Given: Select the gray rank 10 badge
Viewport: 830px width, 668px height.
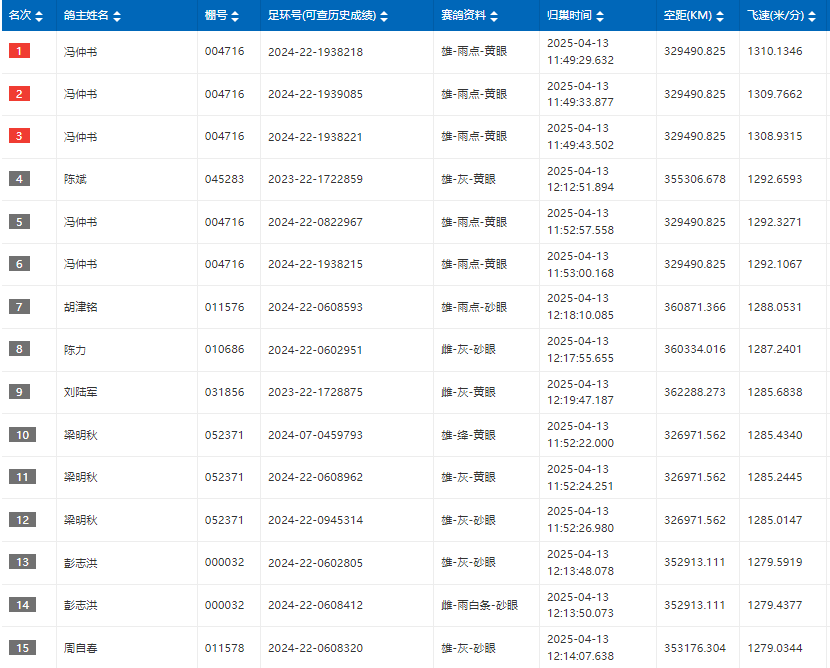Looking at the screenshot, I should 22,435.
